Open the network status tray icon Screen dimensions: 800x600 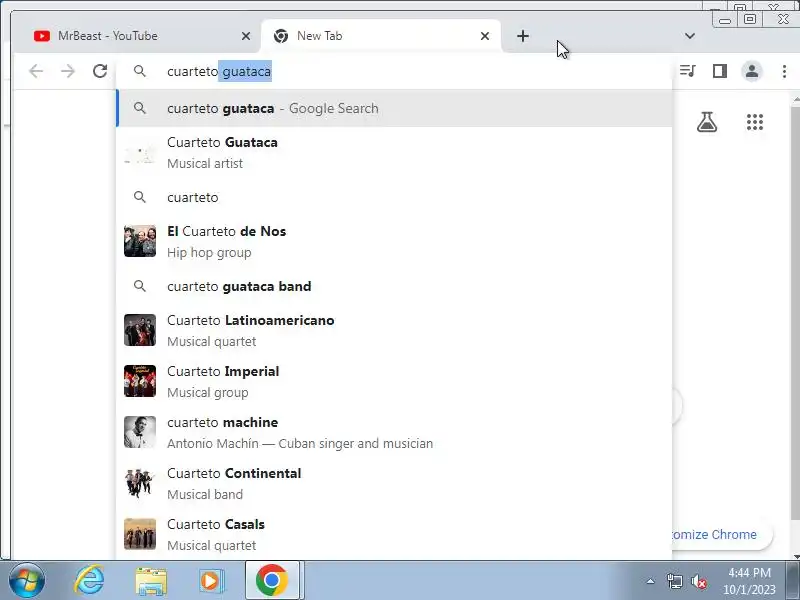point(674,581)
